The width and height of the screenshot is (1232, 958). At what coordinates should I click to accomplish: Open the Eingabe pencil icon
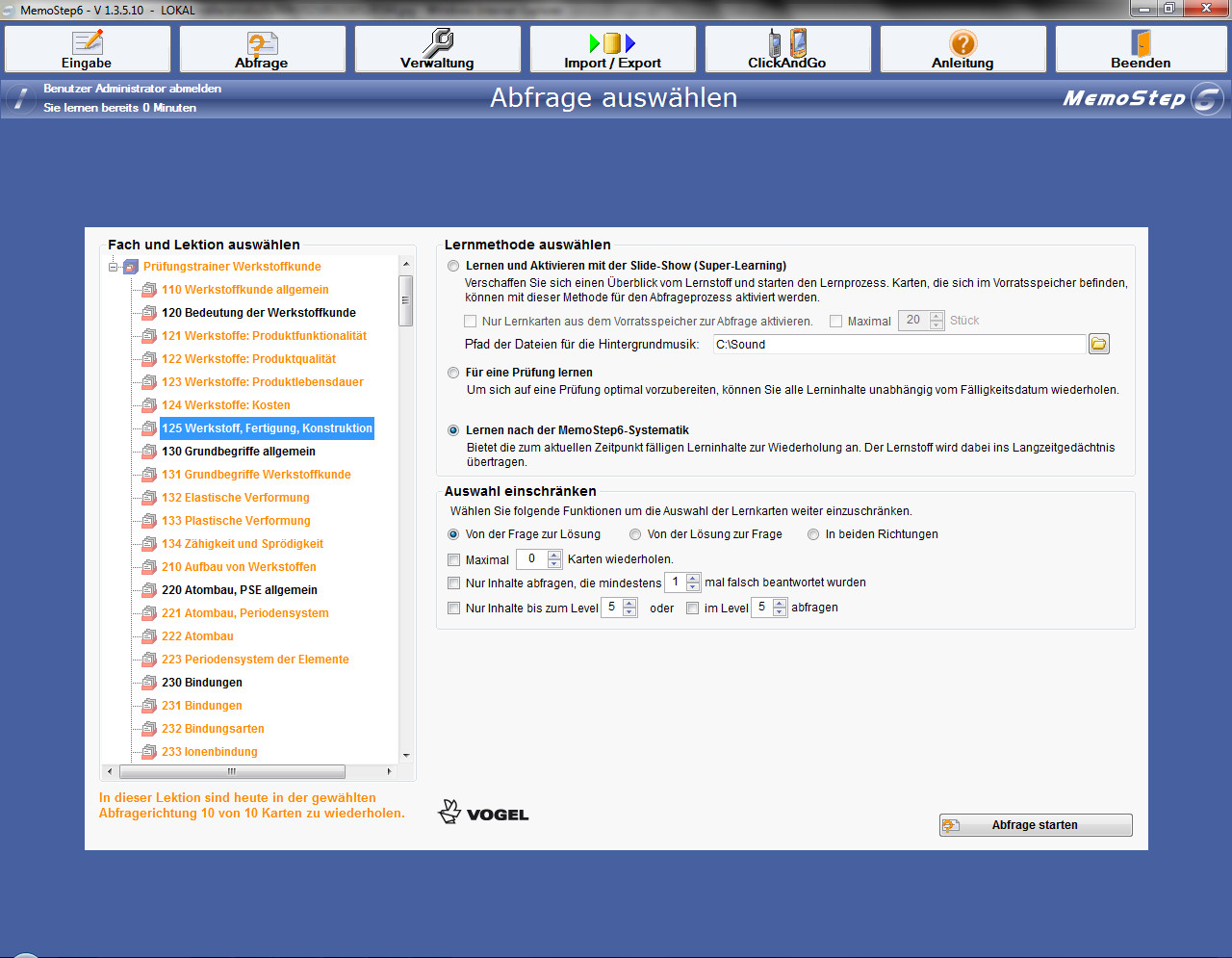click(x=88, y=43)
